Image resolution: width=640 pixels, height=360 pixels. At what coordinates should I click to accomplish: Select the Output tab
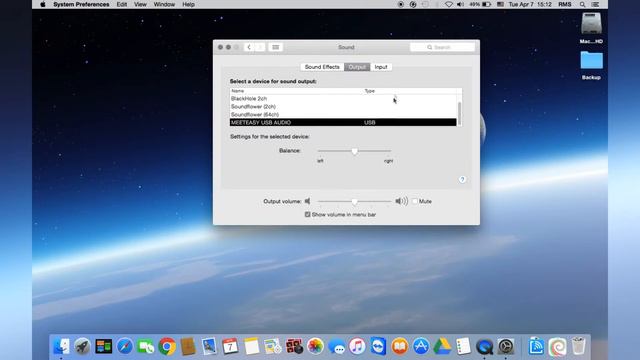click(x=357, y=67)
